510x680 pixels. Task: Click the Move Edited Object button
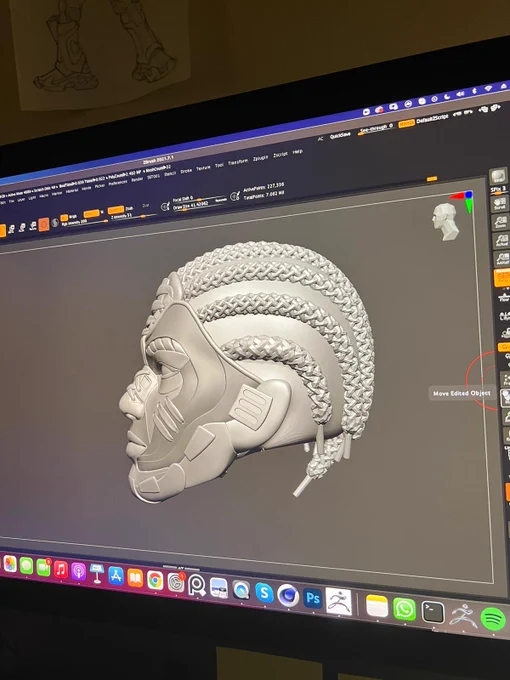[505, 399]
